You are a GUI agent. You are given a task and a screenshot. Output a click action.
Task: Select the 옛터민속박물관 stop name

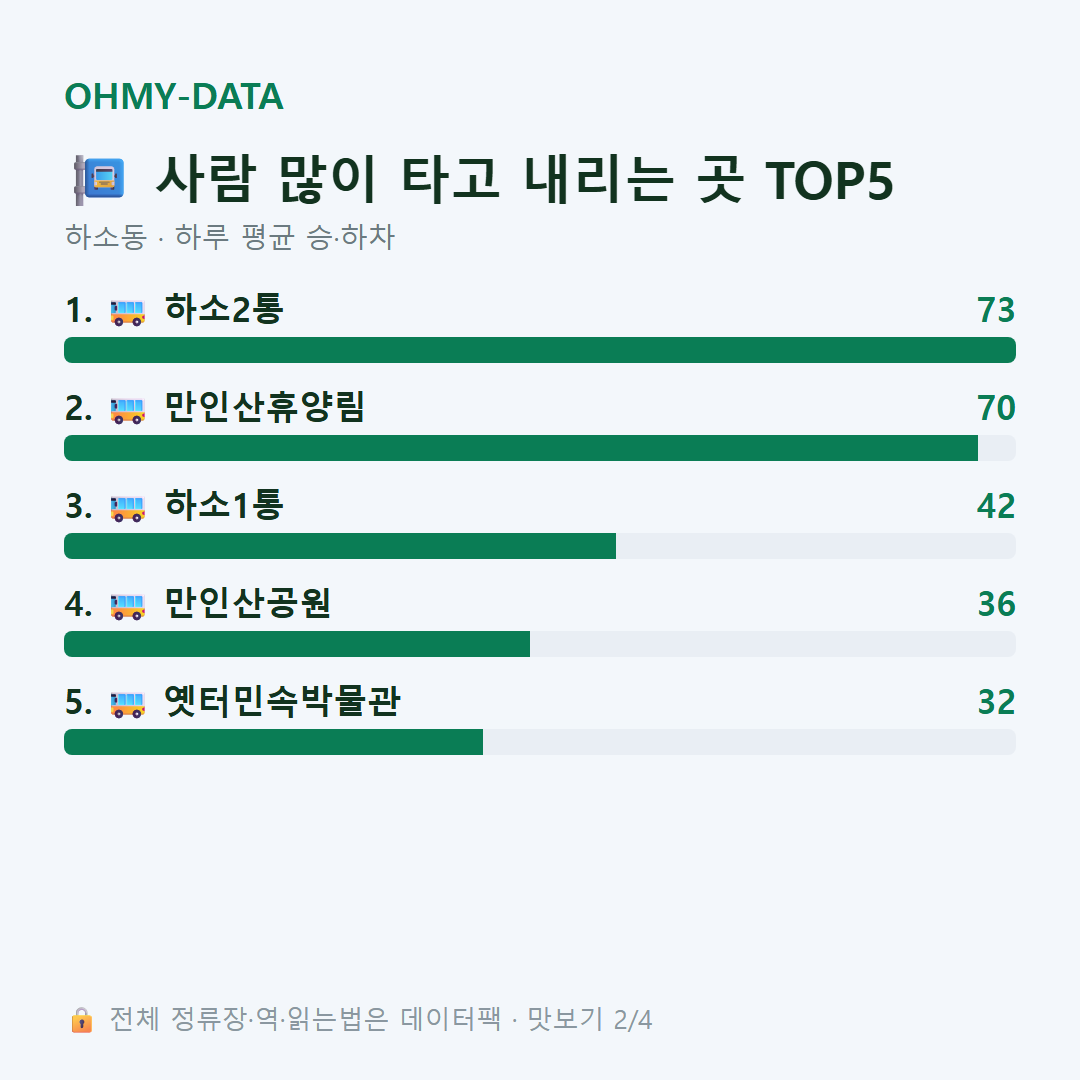[x=282, y=701]
